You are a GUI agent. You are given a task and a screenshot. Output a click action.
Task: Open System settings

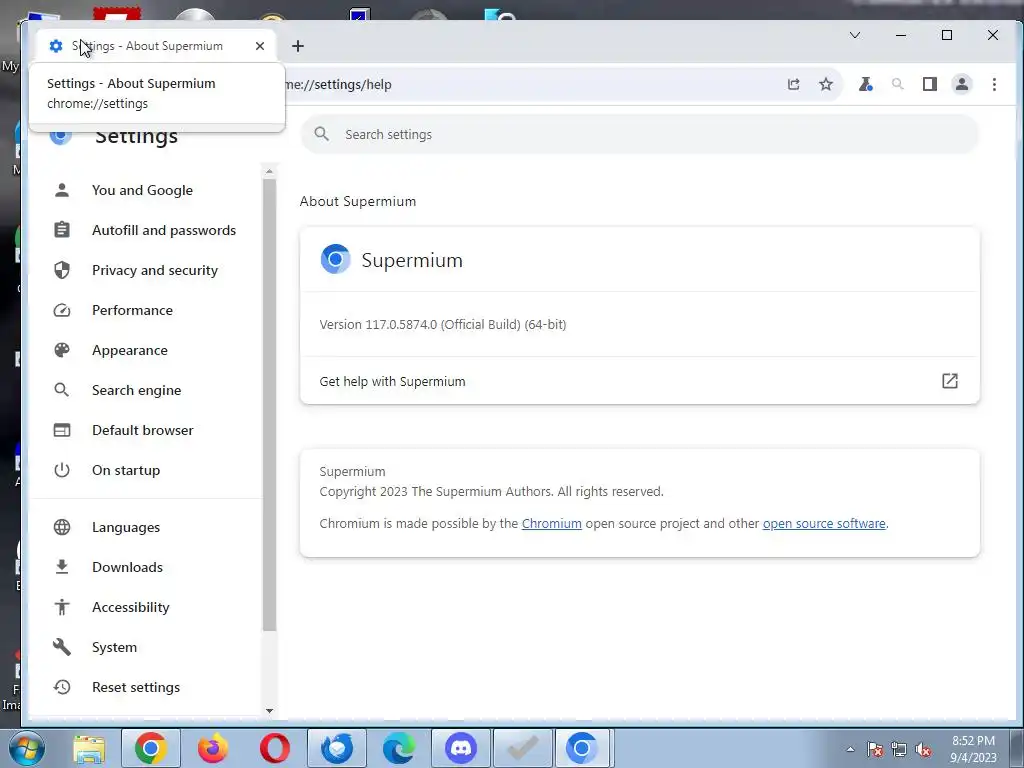click(x=114, y=647)
